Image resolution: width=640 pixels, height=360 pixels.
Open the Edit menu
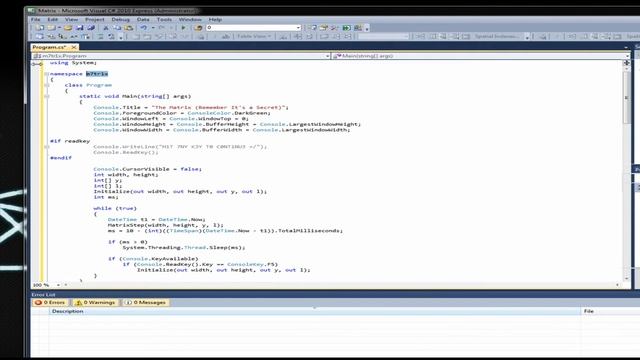(53, 19)
